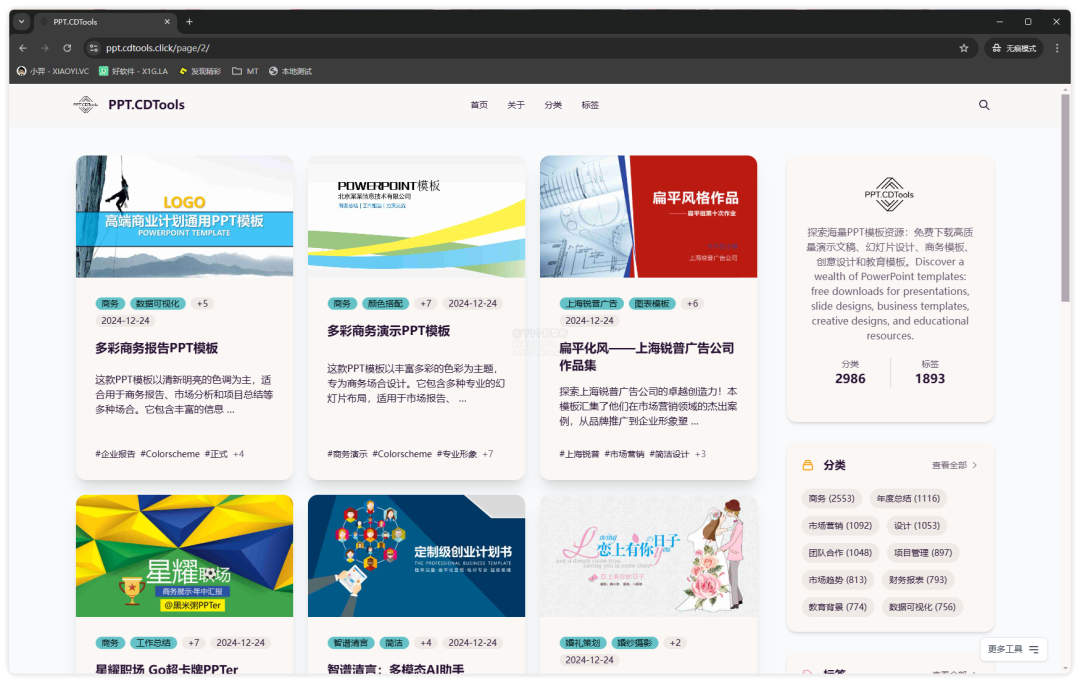This screenshot has width=1080, height=683.
Task: Open the 恋上有你的日子 wedding thumbnail
Action: pos(648,556)
